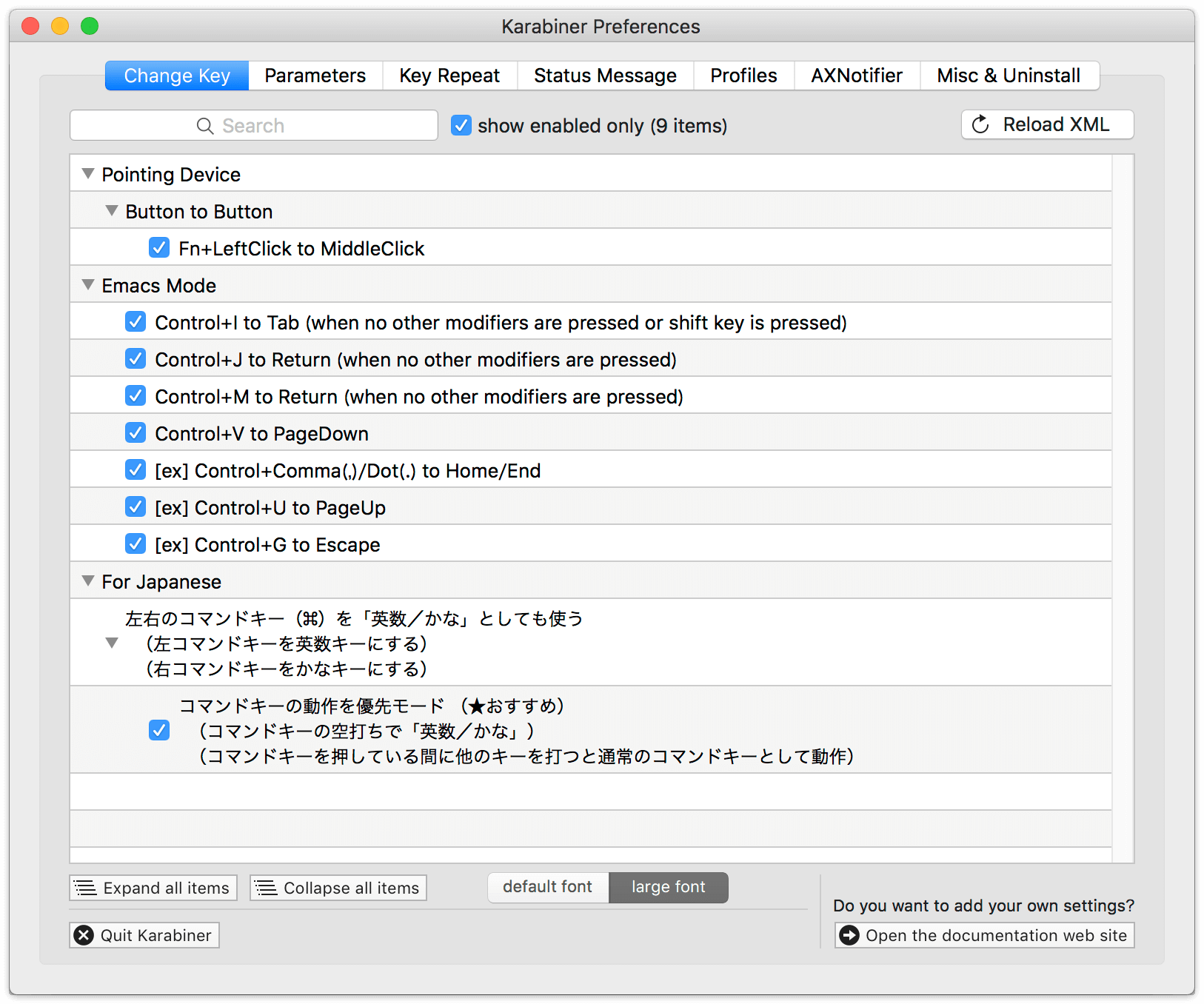Screen dimensions: 1204x1004
Task: Click the Quit Karabiner X icon
Action: (x=84, y=935)
